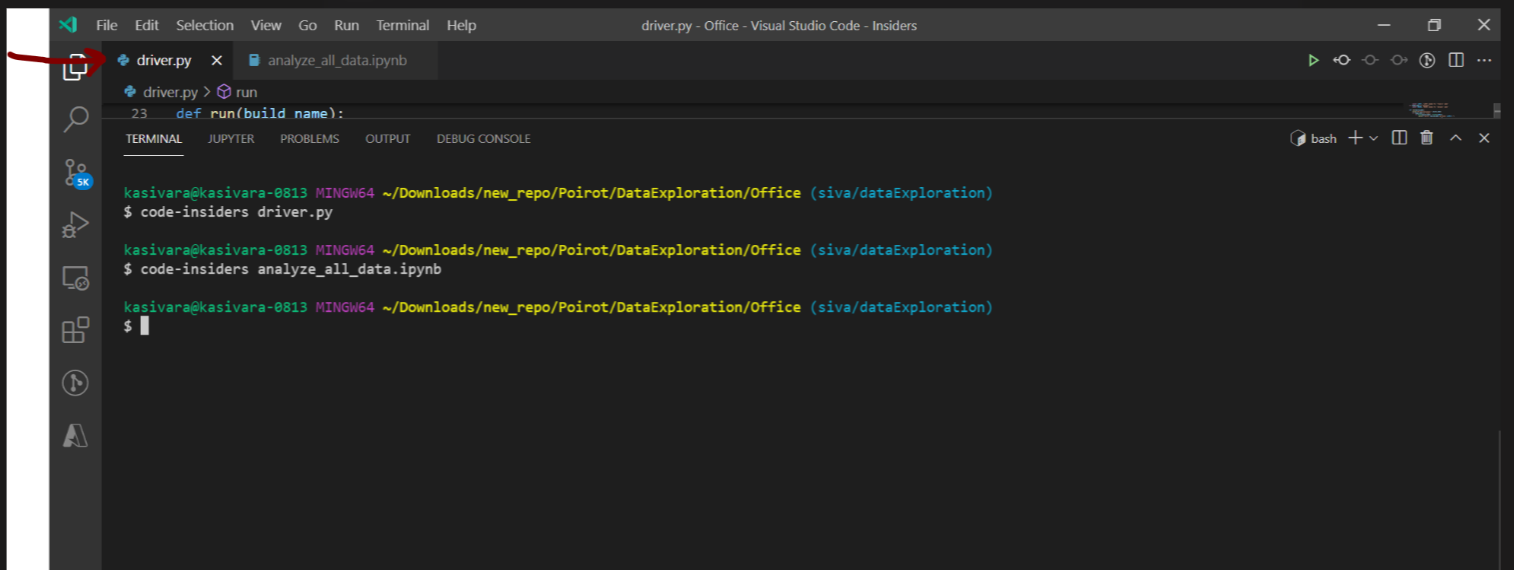Open the Explorer view in activity bar
The image size is (1514, 570).
[x=75, y=68]
